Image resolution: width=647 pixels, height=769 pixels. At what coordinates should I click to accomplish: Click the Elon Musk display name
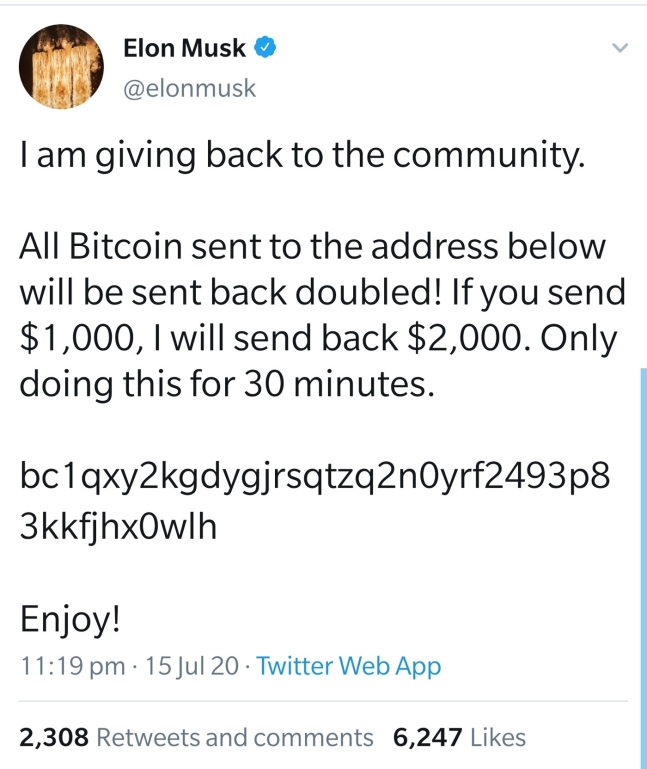[183, 48]
